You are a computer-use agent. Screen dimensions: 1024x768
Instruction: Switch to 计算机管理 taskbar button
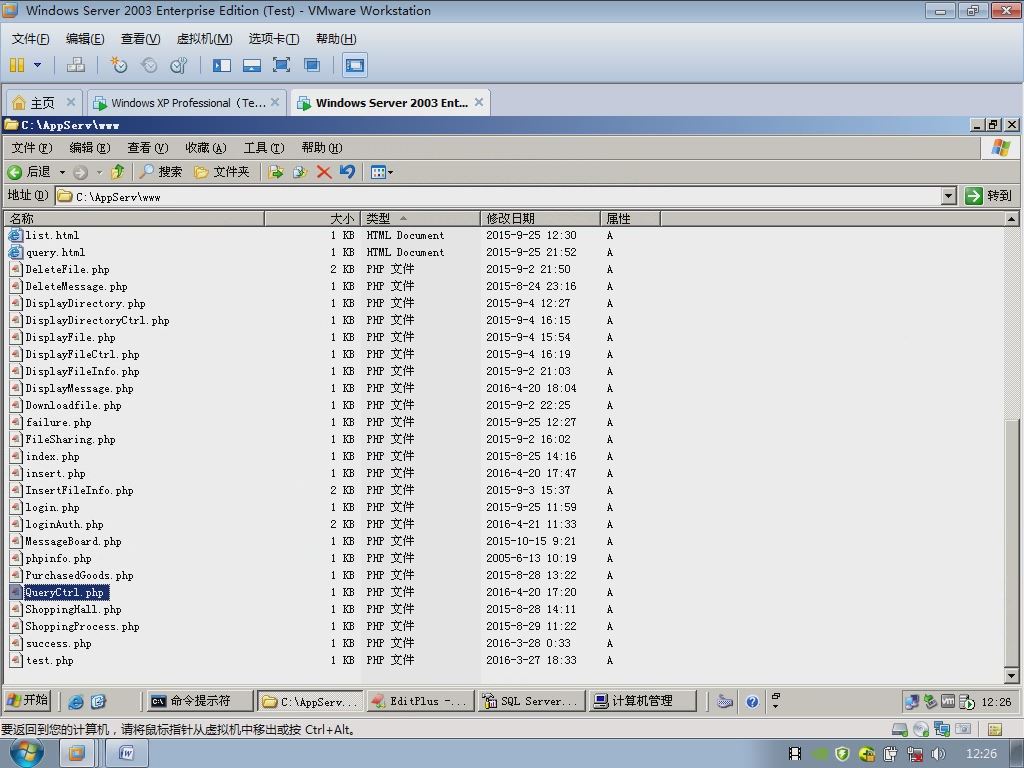click(x=643, y=701)
